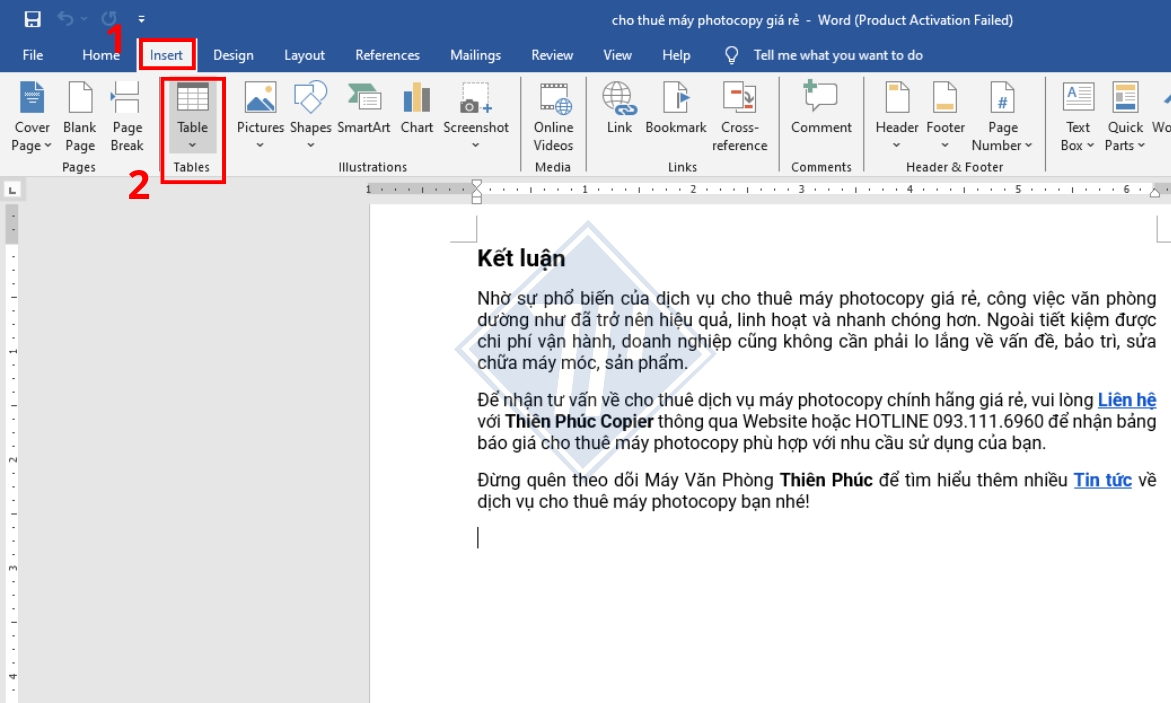Insert a Blank Page
This screenshot has height=703, width=1171.
click(x=80, y=116)
